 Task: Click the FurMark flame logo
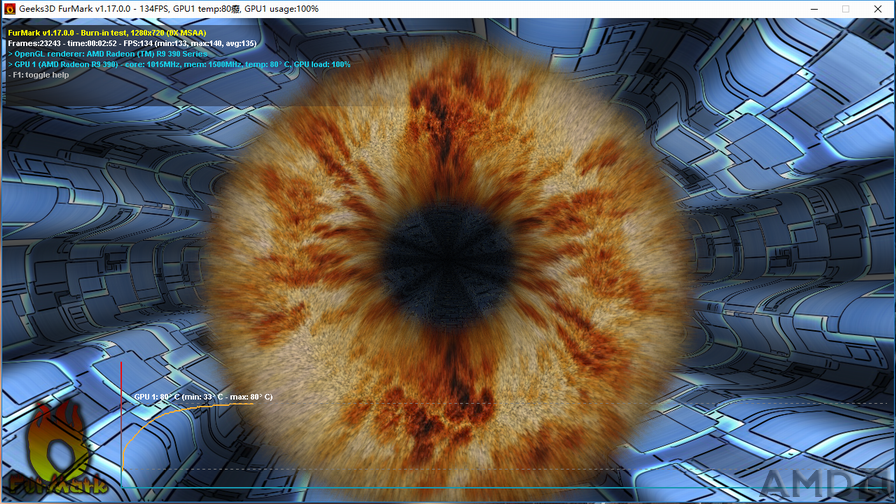tap(58, 447)
